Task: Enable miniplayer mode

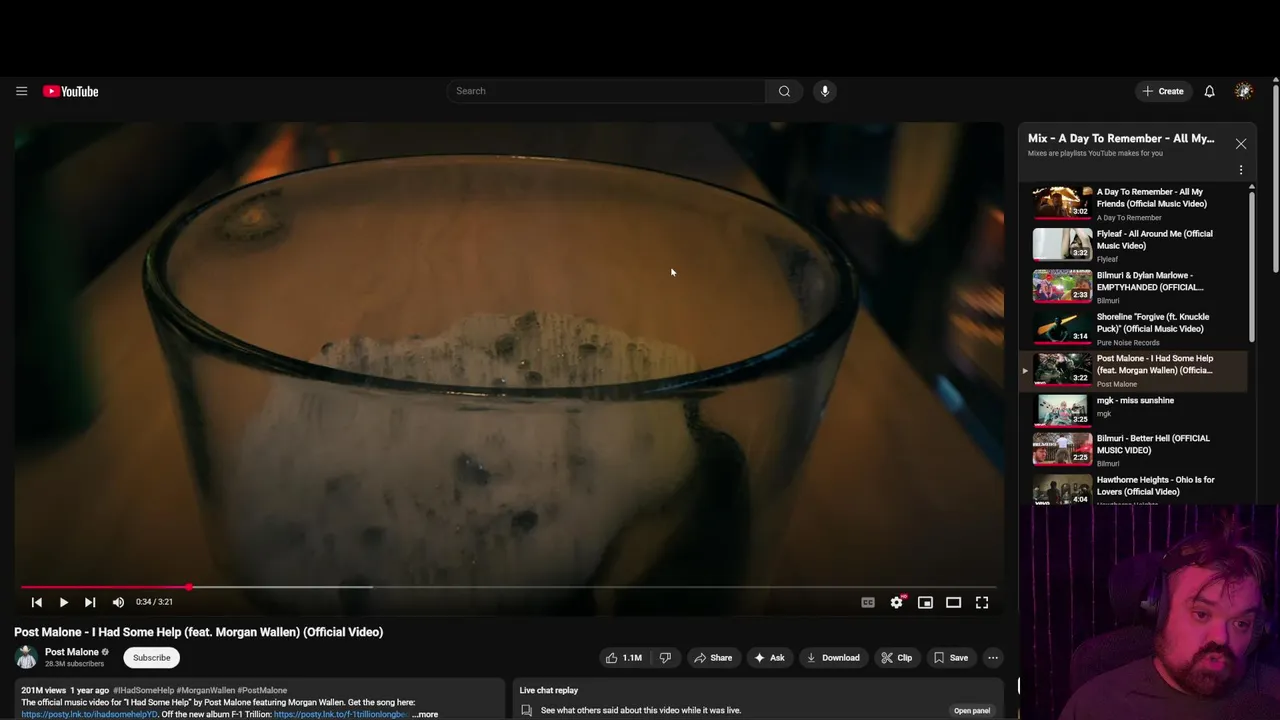Action: tap(925, 602)
